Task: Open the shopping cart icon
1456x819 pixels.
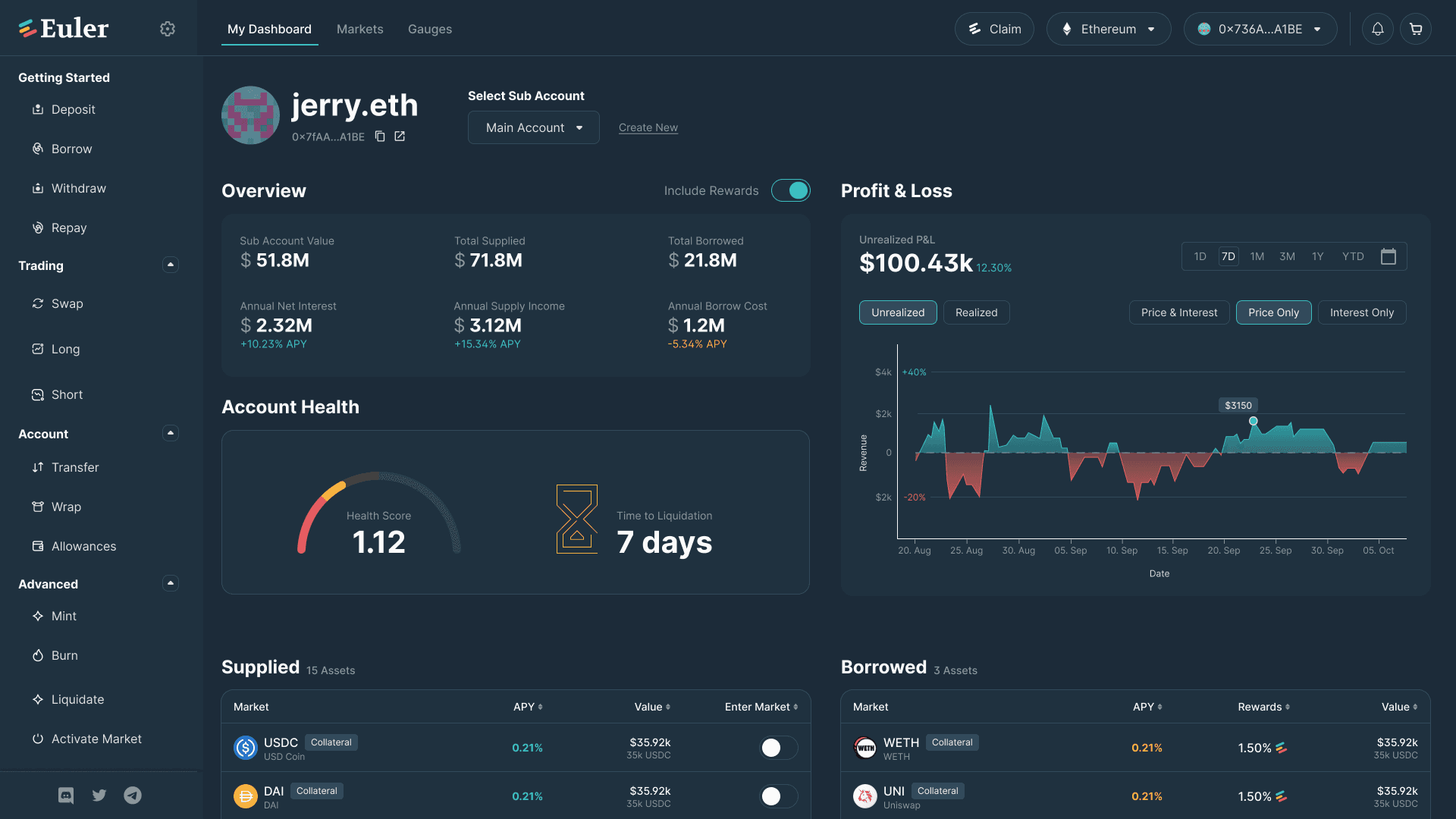Action: (x=1416, y=29)
